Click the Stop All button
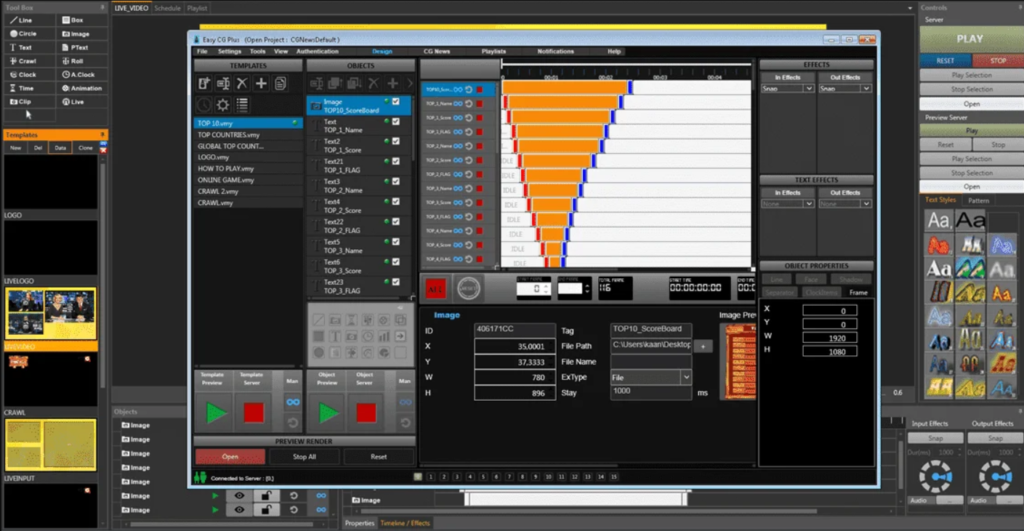 pos(305,456)
